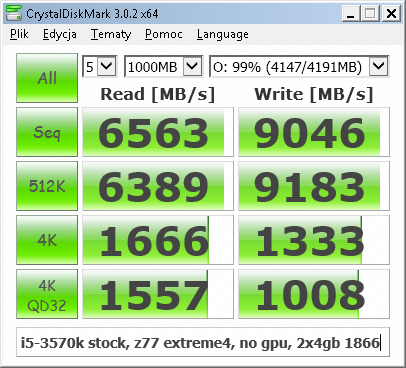This screenshot has width=406, height=368.
Task: Select the Seq write result 9046
Action: point(314,132)
